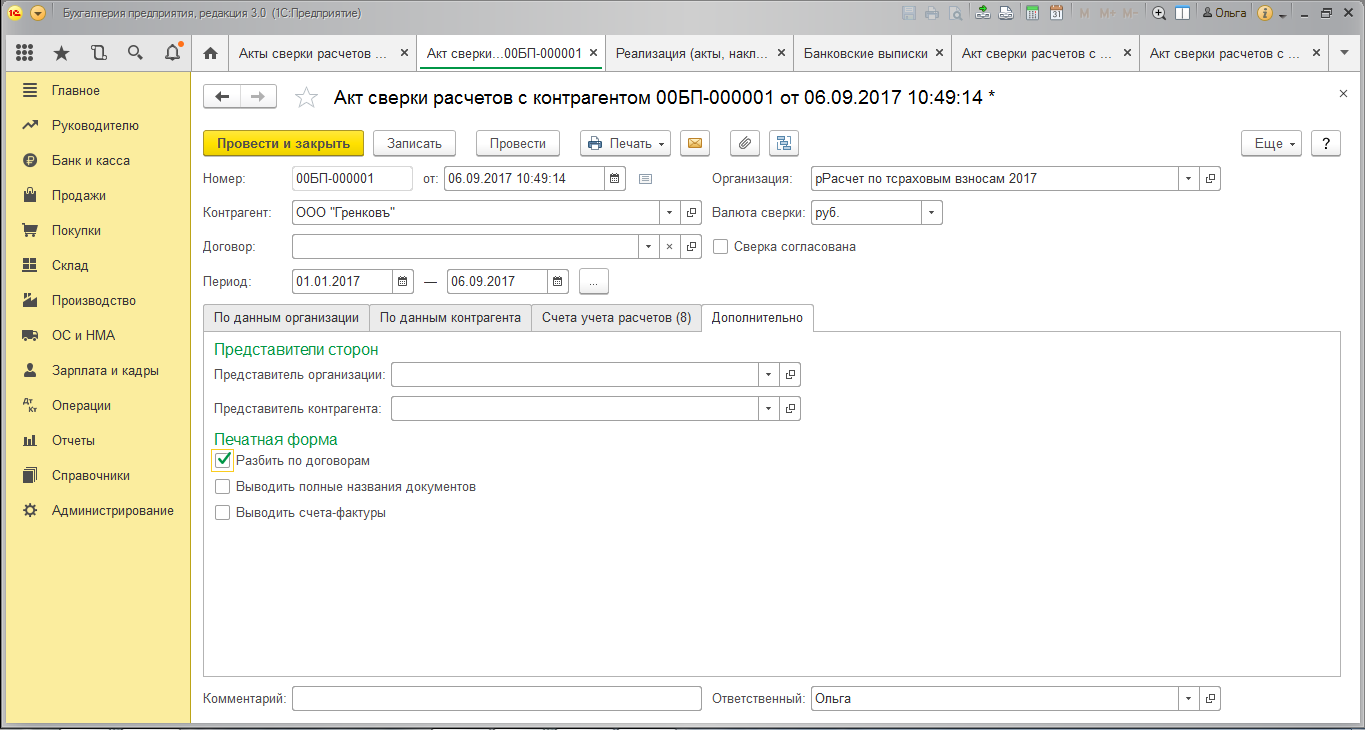Open calendar for period end 06.09.2017
This screenshot has width=1365, height=730.
click(558, 282)
